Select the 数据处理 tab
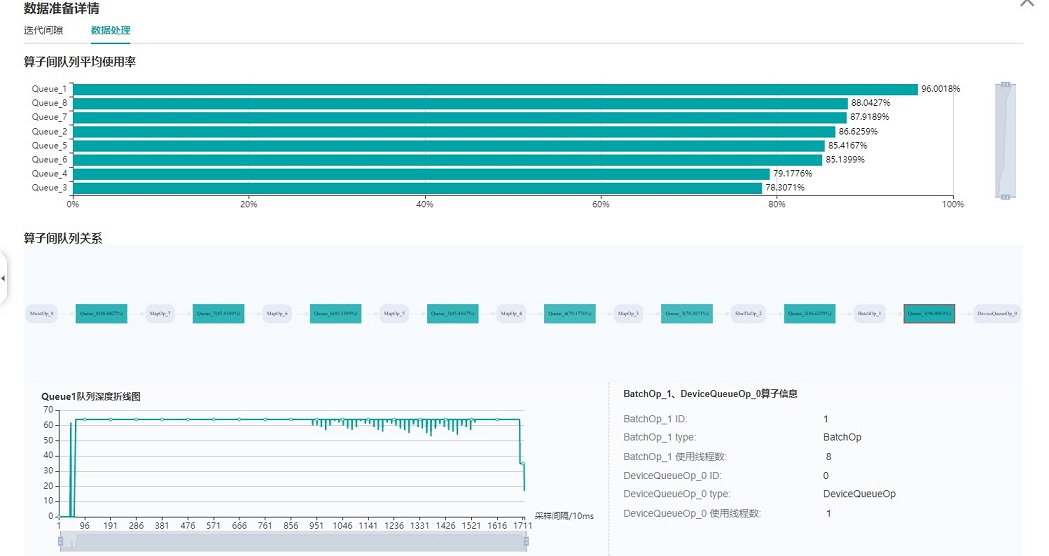 [x=110, y=30]
